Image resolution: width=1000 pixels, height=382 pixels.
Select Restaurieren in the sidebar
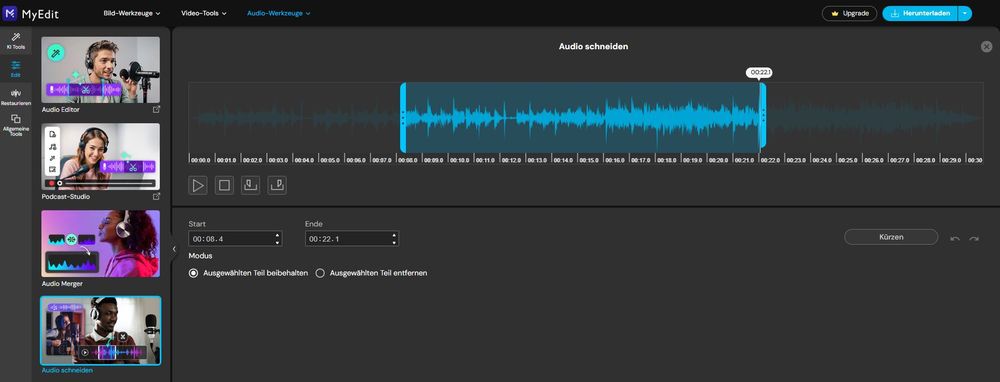16,97
